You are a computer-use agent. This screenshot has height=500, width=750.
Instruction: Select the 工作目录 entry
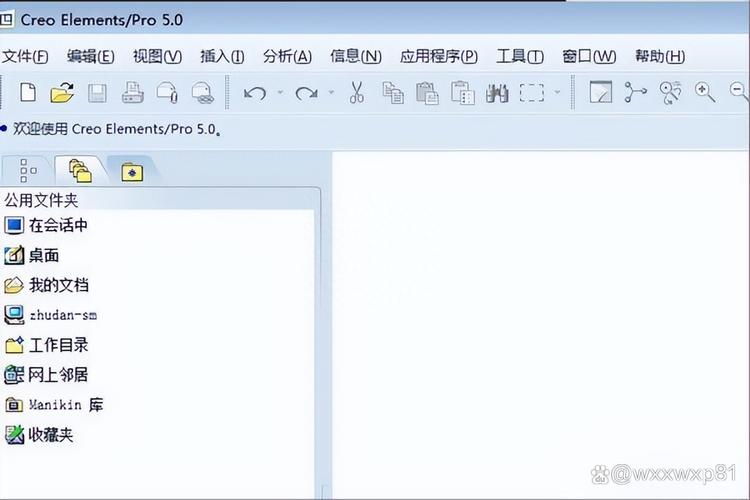pyautogui.click(x=46, y=345)
